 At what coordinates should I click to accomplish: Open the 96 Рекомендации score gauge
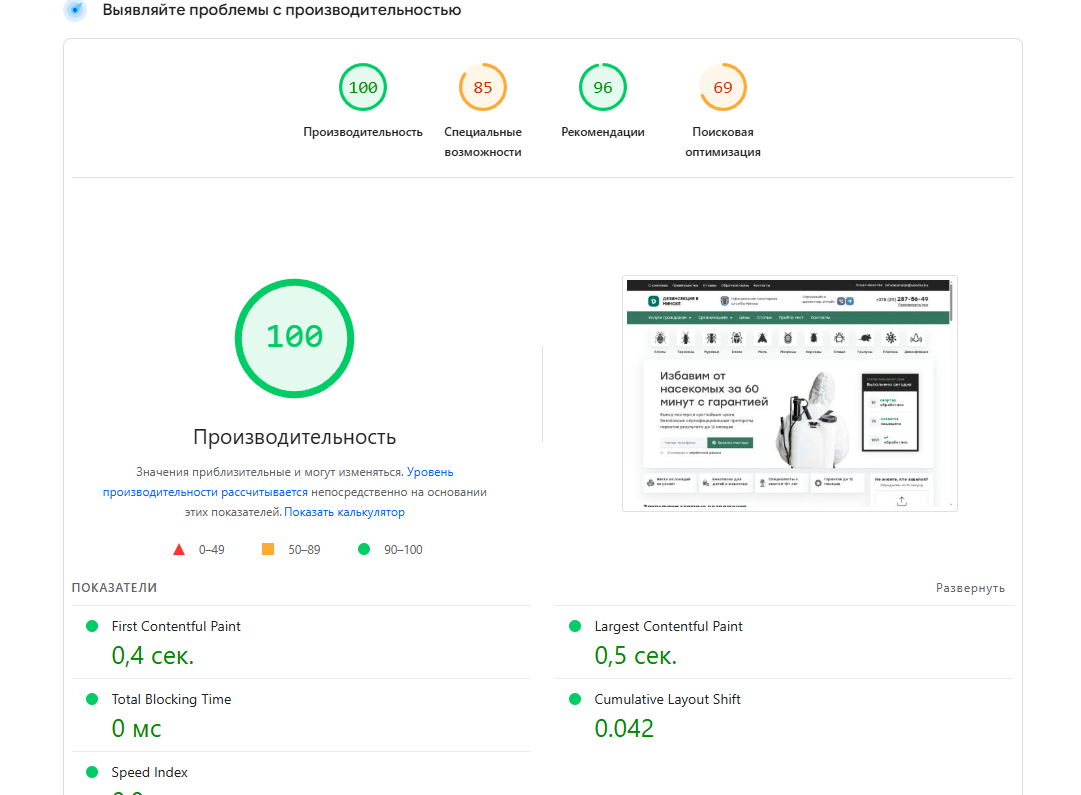(x=603, y=88)
